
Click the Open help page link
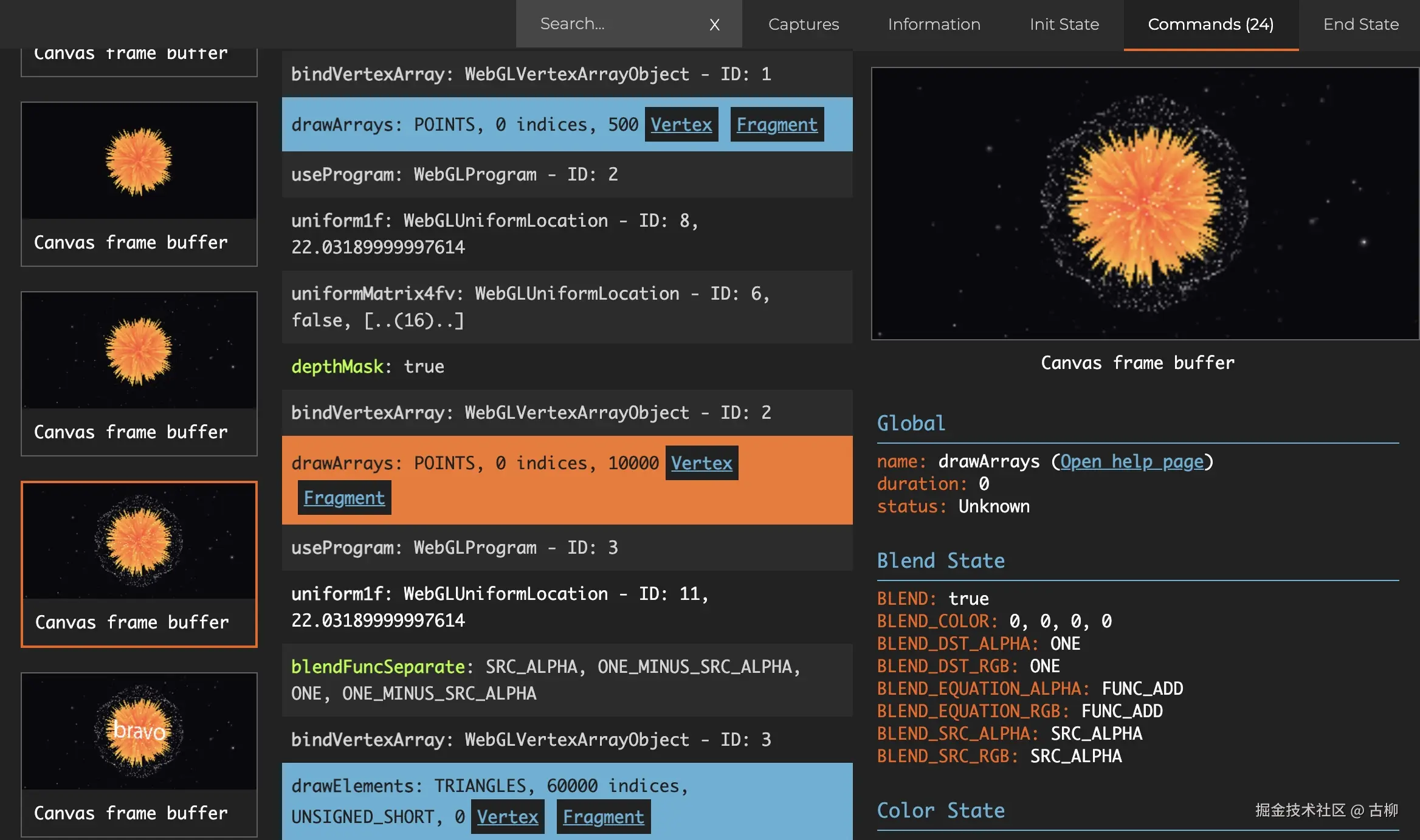click(1131, 461)
